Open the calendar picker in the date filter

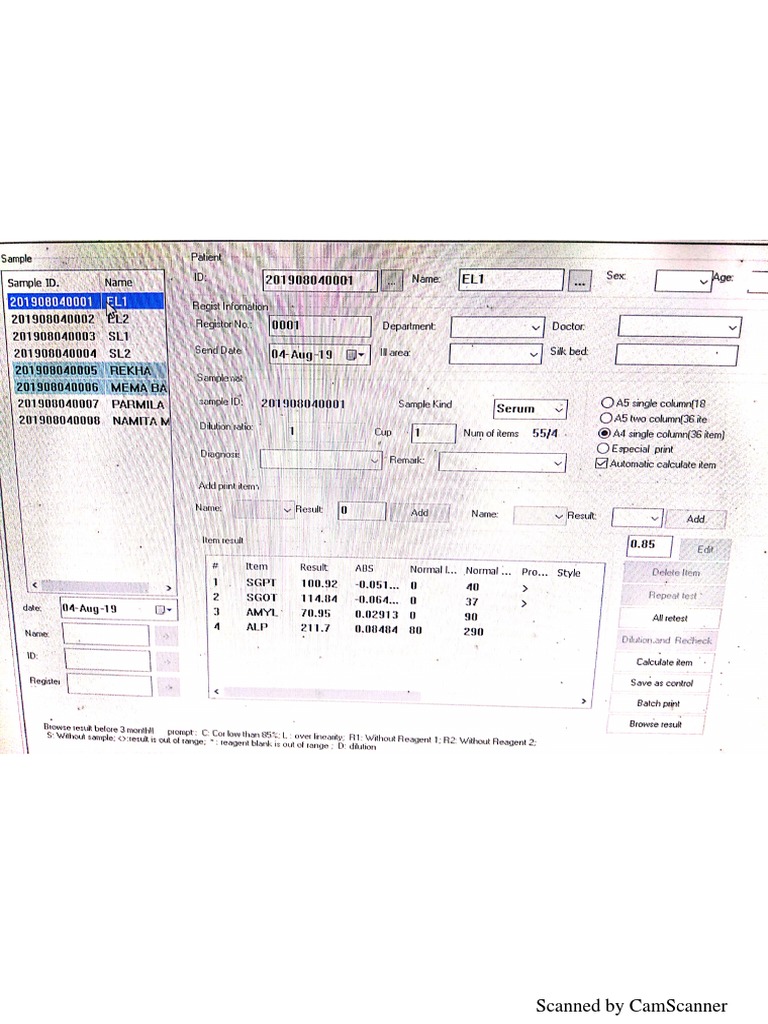pyautogui.click(x=163, y=609)
